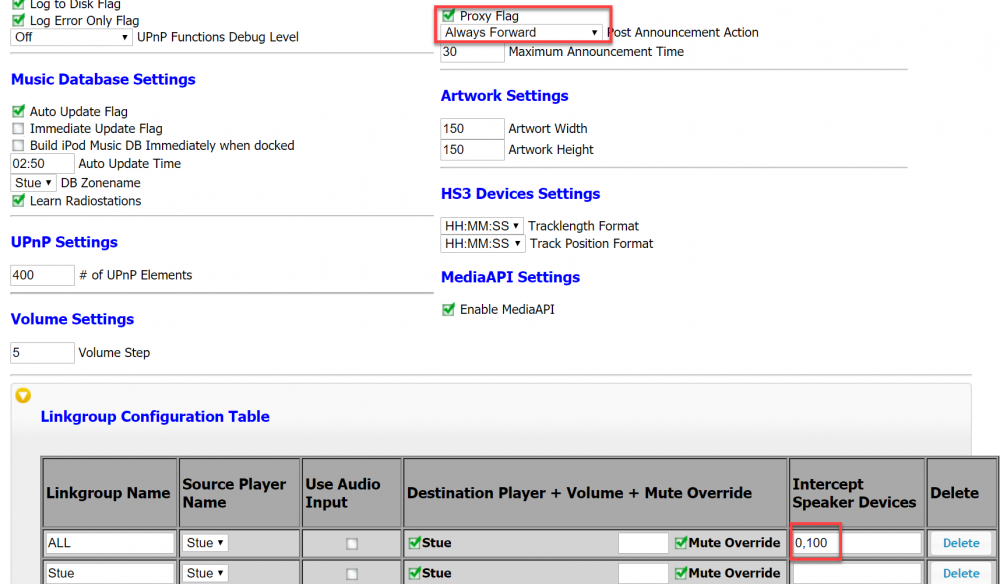Disable the Enable MediaAPI checkbox
1000x584 pixels.
(x=448, y=310)
